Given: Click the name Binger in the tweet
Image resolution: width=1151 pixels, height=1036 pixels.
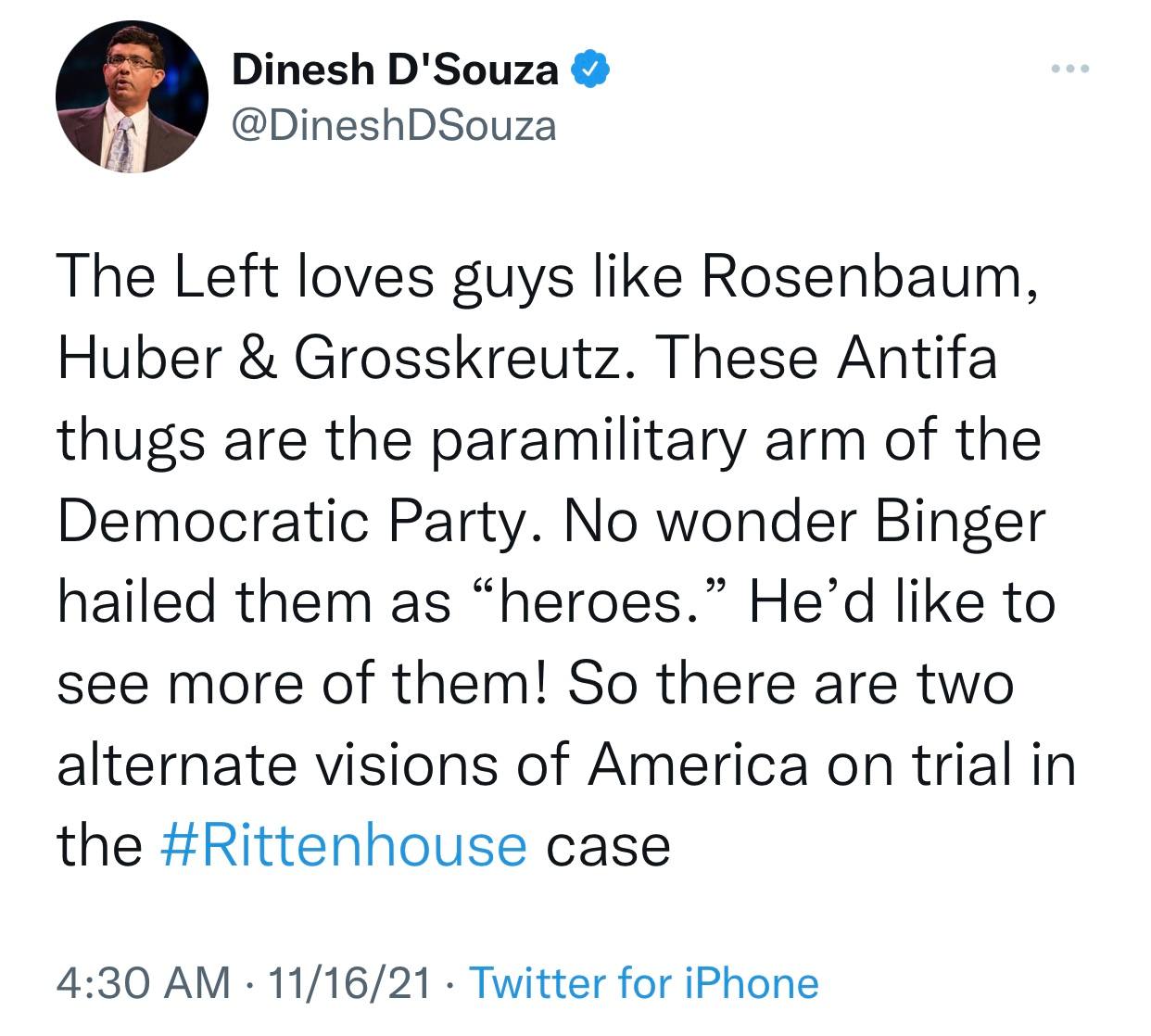Looking at the screenshot, I should point(960,521).
